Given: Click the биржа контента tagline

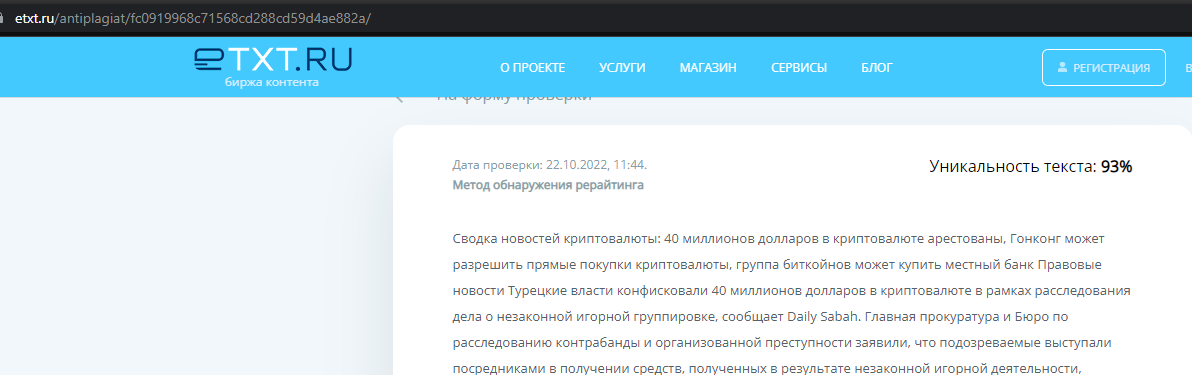Looking at the screenshot, I should [272, 82].
